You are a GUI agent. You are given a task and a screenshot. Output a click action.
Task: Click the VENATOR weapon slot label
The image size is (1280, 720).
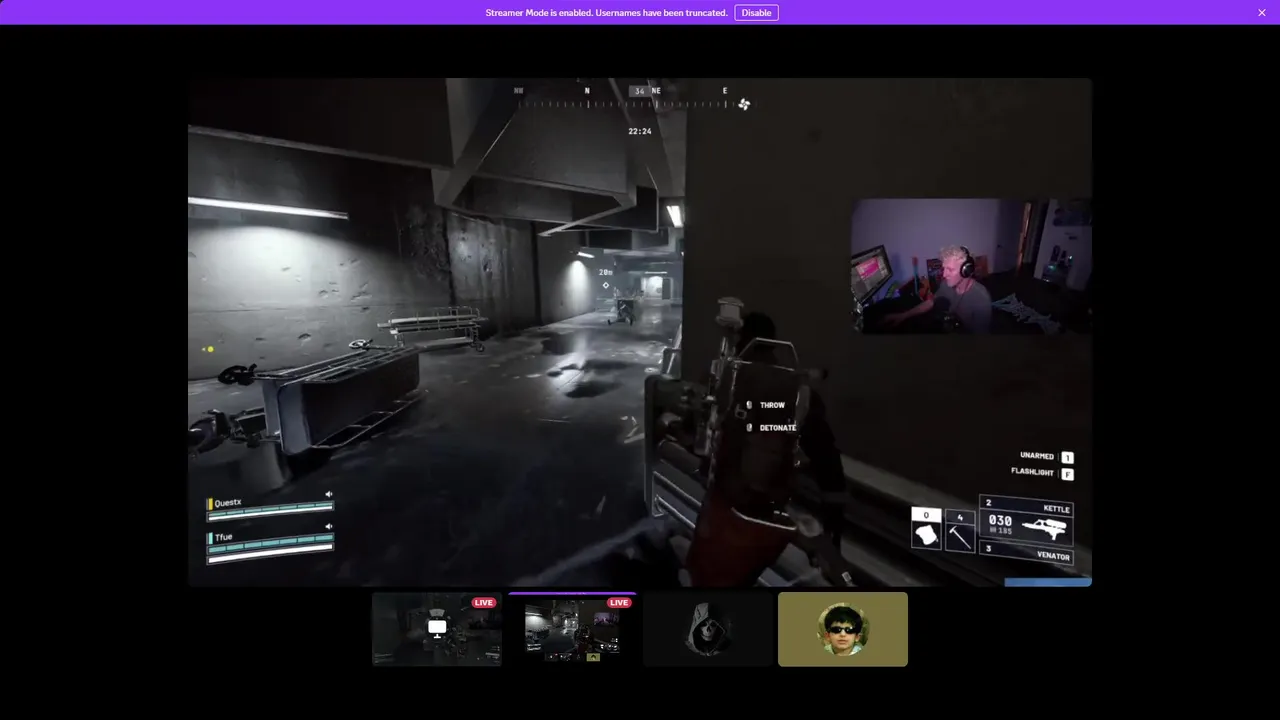[x=1053, y=555]
